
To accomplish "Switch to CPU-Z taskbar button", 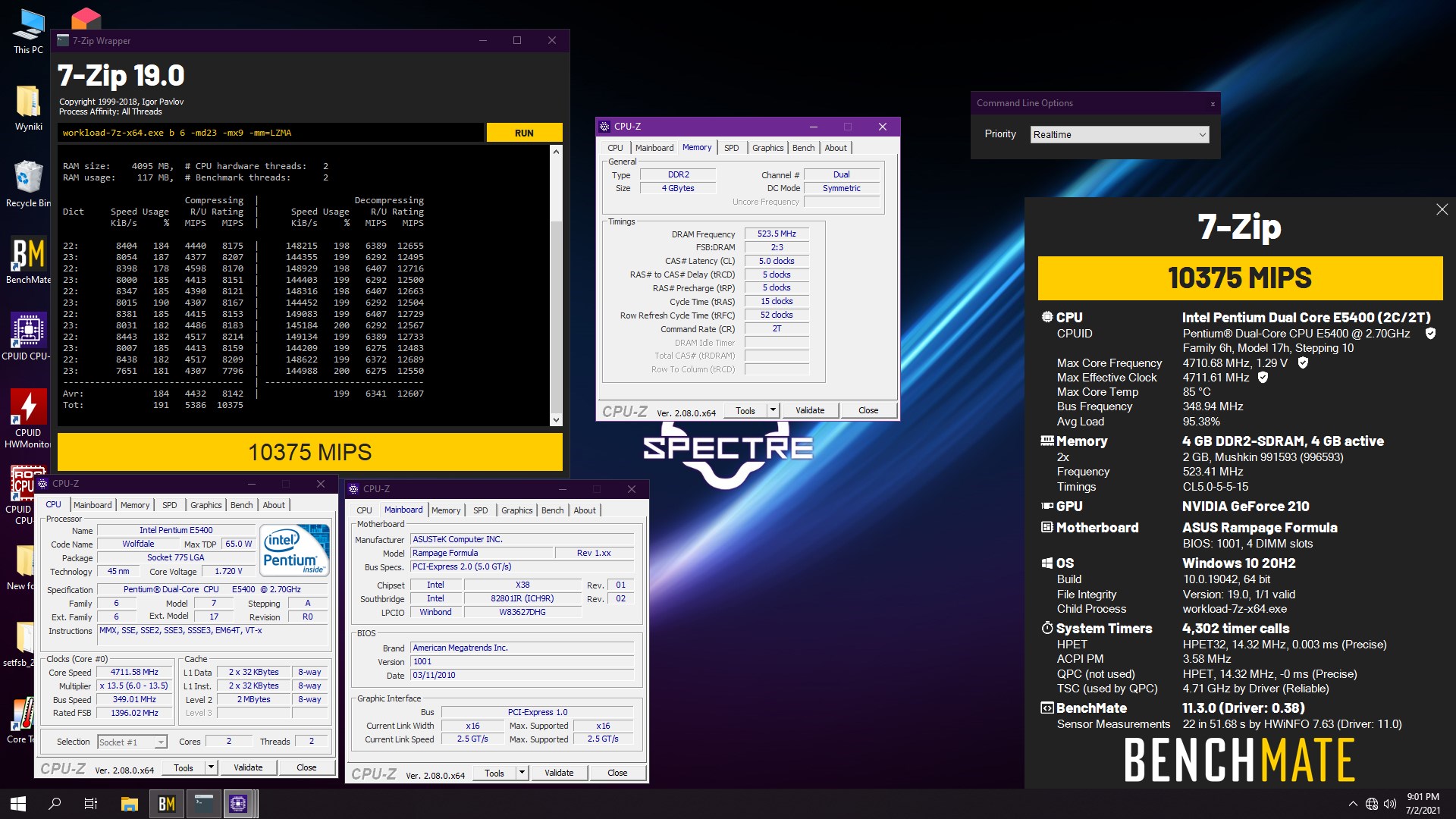I will (238, 804).
